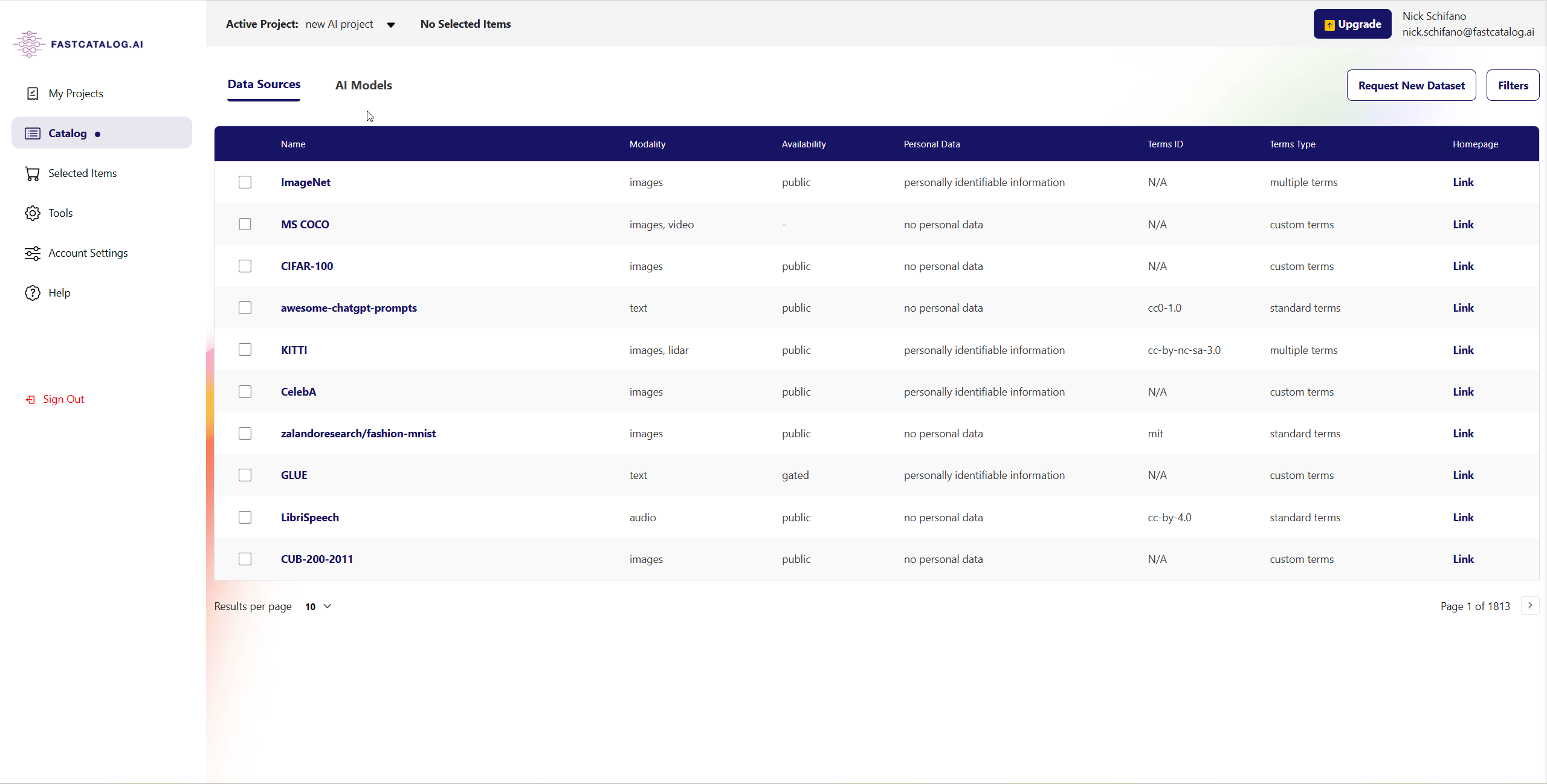
Task: Switch to the AI Models tab
Action: [364, 85]
